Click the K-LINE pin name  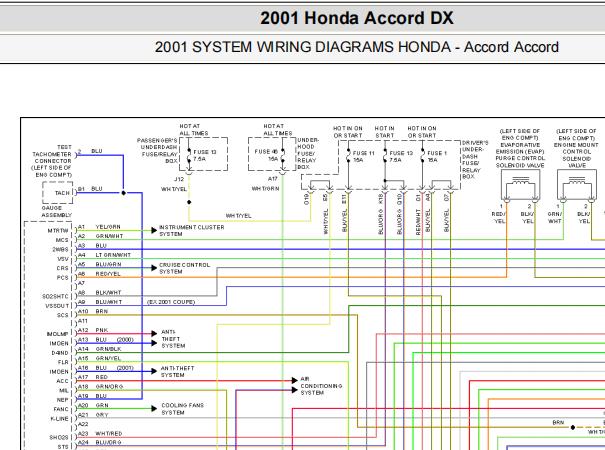(59, 419)
